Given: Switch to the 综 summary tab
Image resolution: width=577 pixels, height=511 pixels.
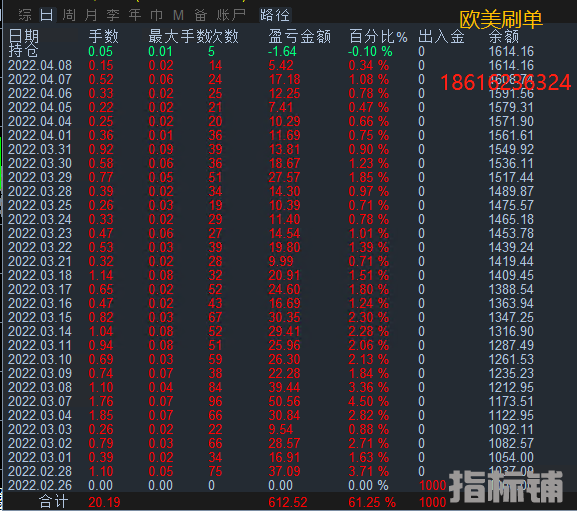Looking at the screenshot, I should coord(25,15).
